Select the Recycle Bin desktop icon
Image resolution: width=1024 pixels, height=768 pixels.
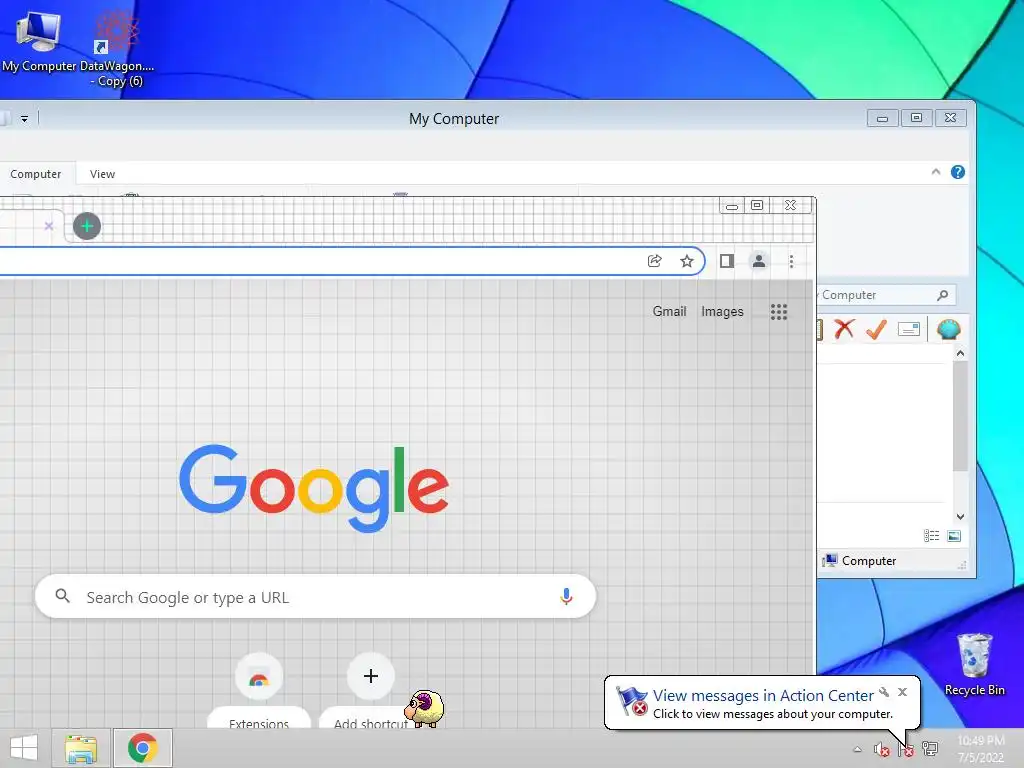coord(974,664)
